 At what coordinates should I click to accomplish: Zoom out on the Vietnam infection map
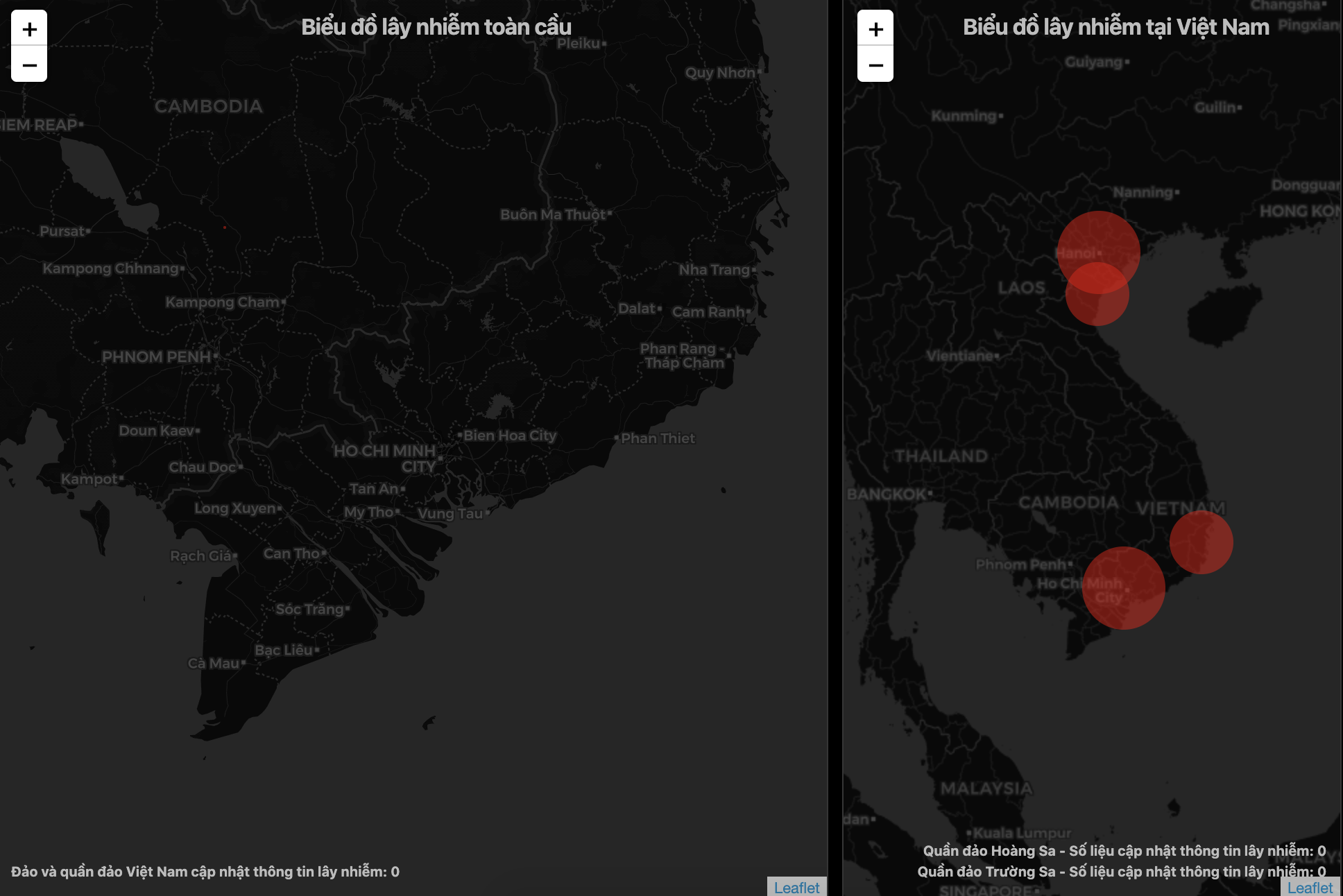875,64
